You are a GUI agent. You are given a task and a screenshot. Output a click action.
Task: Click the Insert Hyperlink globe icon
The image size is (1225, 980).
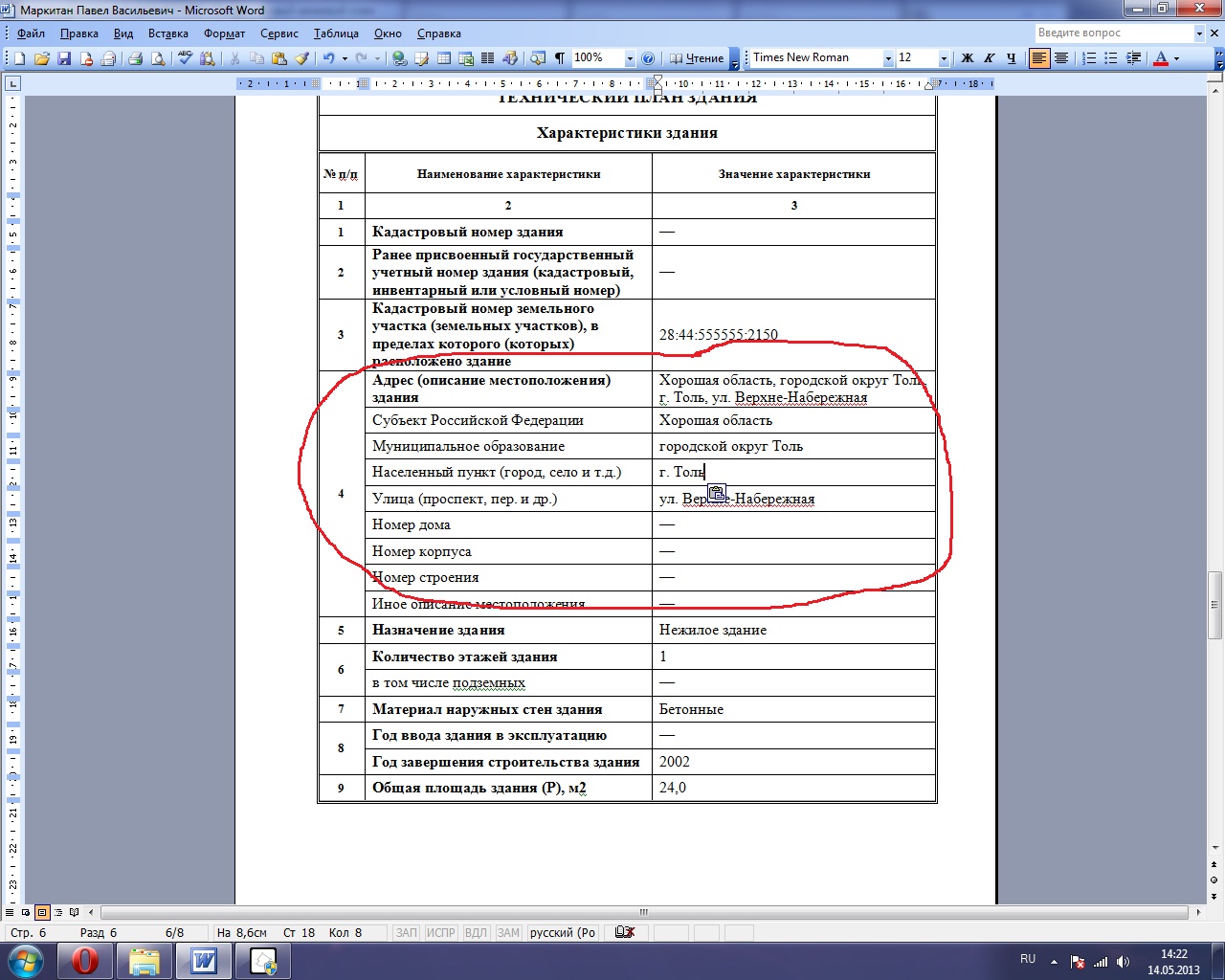399,58
